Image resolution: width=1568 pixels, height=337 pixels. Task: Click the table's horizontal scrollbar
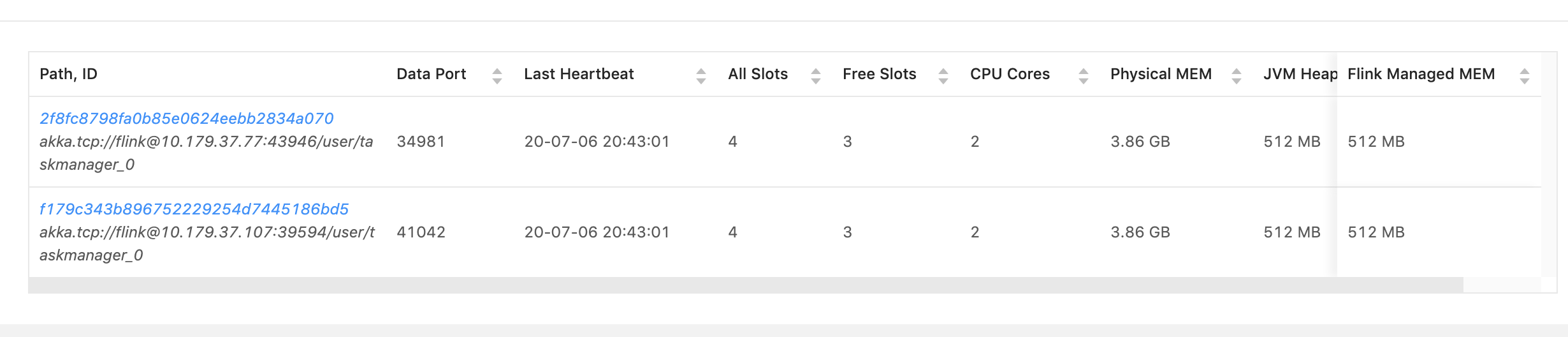(746, 285)
